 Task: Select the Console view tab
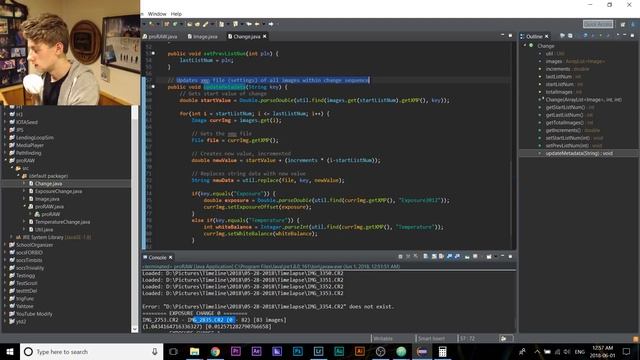point(157,258)
